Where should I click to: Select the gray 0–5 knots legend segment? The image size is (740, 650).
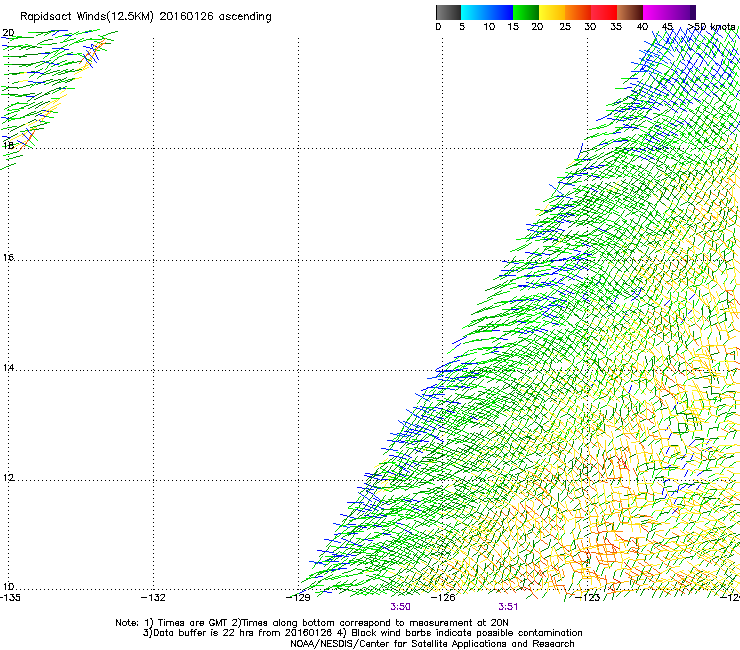(448, 12)
